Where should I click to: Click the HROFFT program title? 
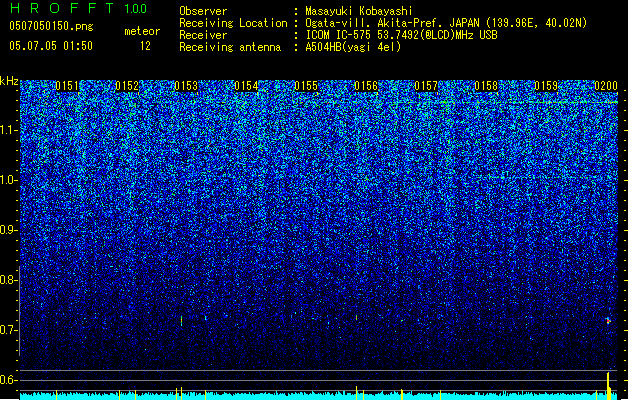pos(63,8)
